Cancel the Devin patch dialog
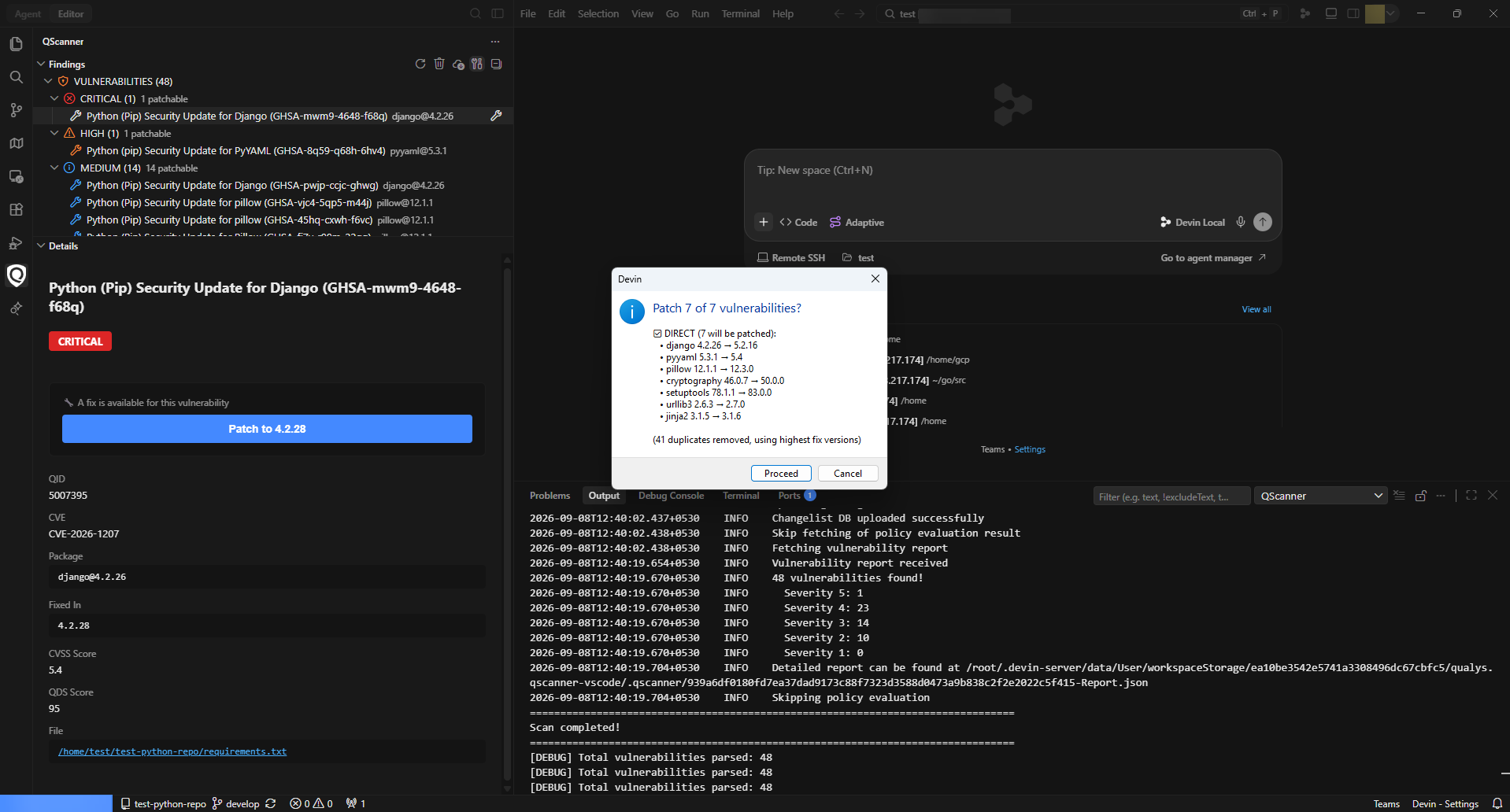 848,473
